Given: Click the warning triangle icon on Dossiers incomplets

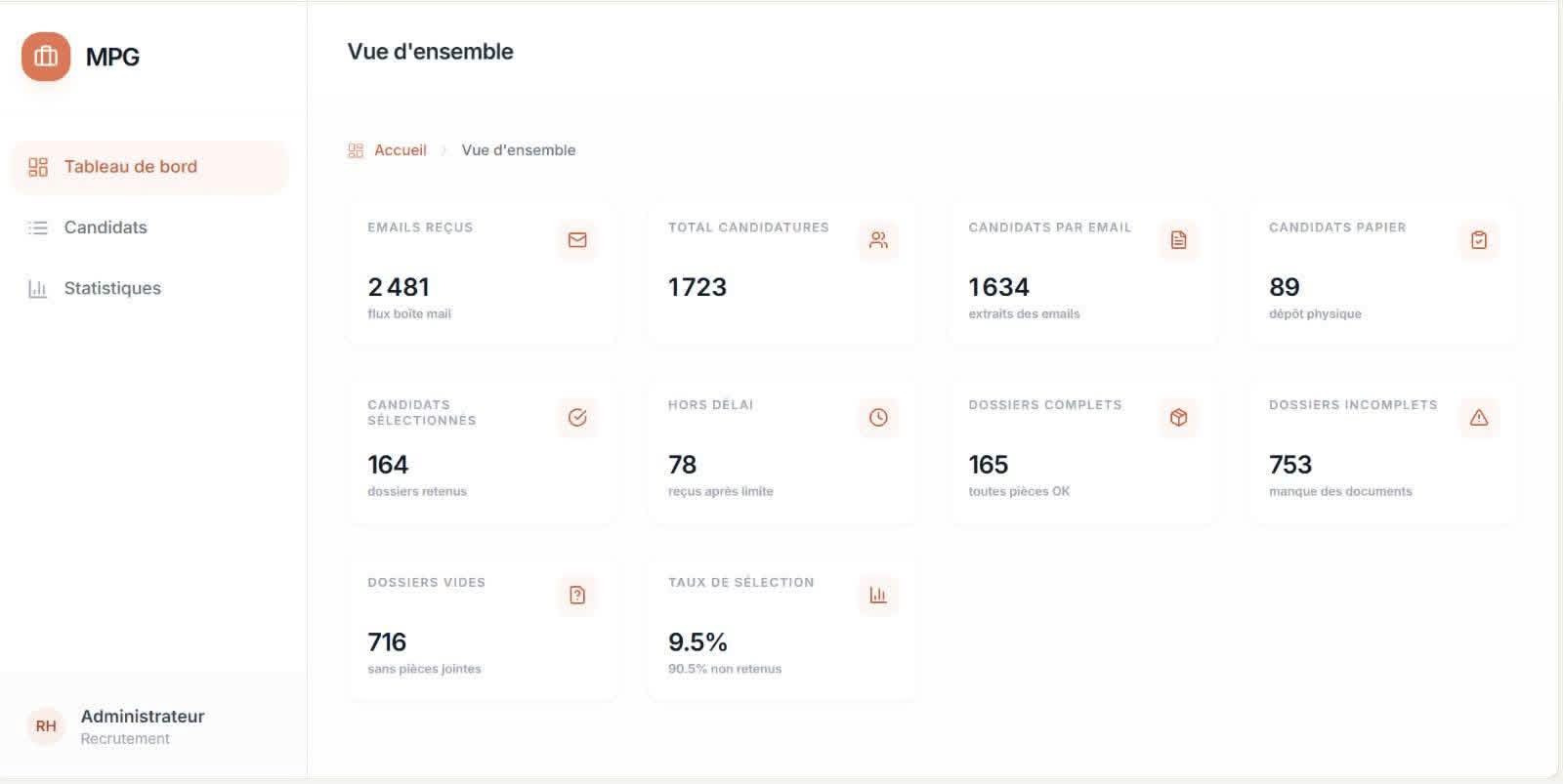Looking at the screenshot, I should [x=1479, y=418].
